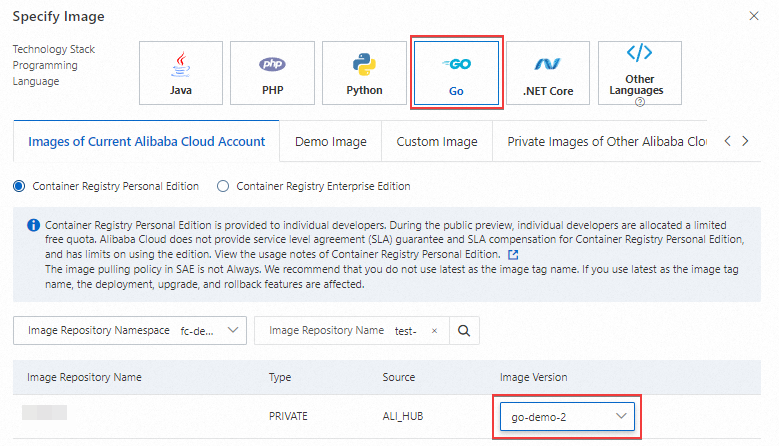Choose the PHP language tile

(x=272, y=73)
